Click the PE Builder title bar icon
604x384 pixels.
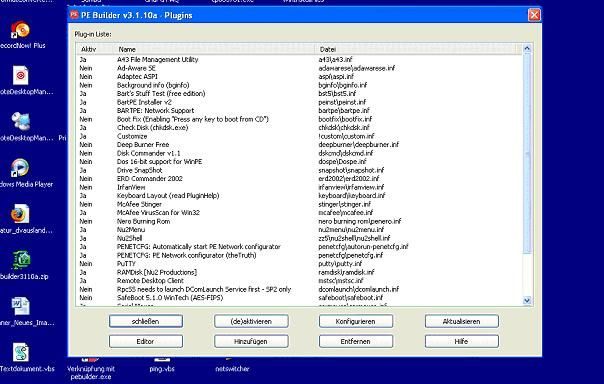(74, 15)
